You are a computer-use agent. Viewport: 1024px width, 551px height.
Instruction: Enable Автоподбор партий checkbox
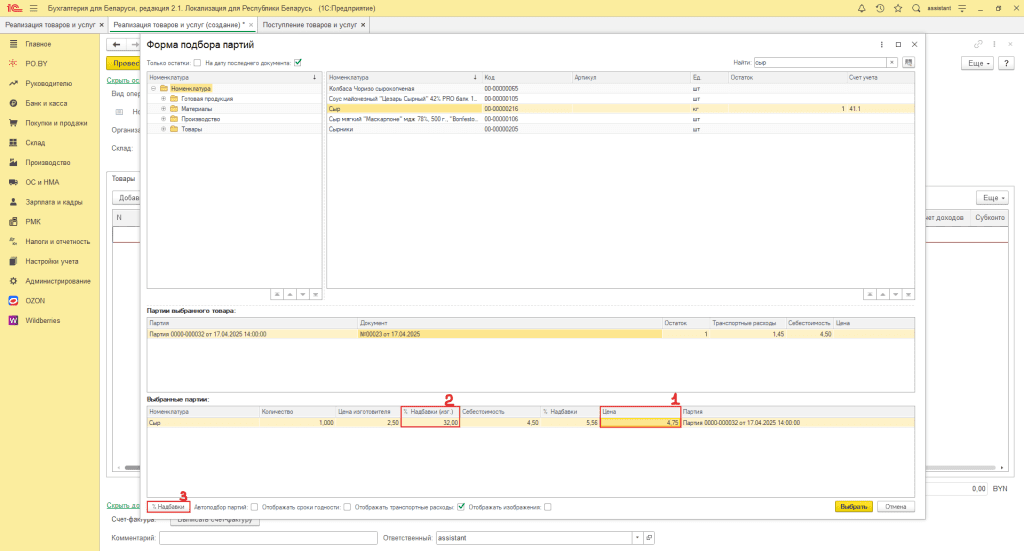pos(254,507)
